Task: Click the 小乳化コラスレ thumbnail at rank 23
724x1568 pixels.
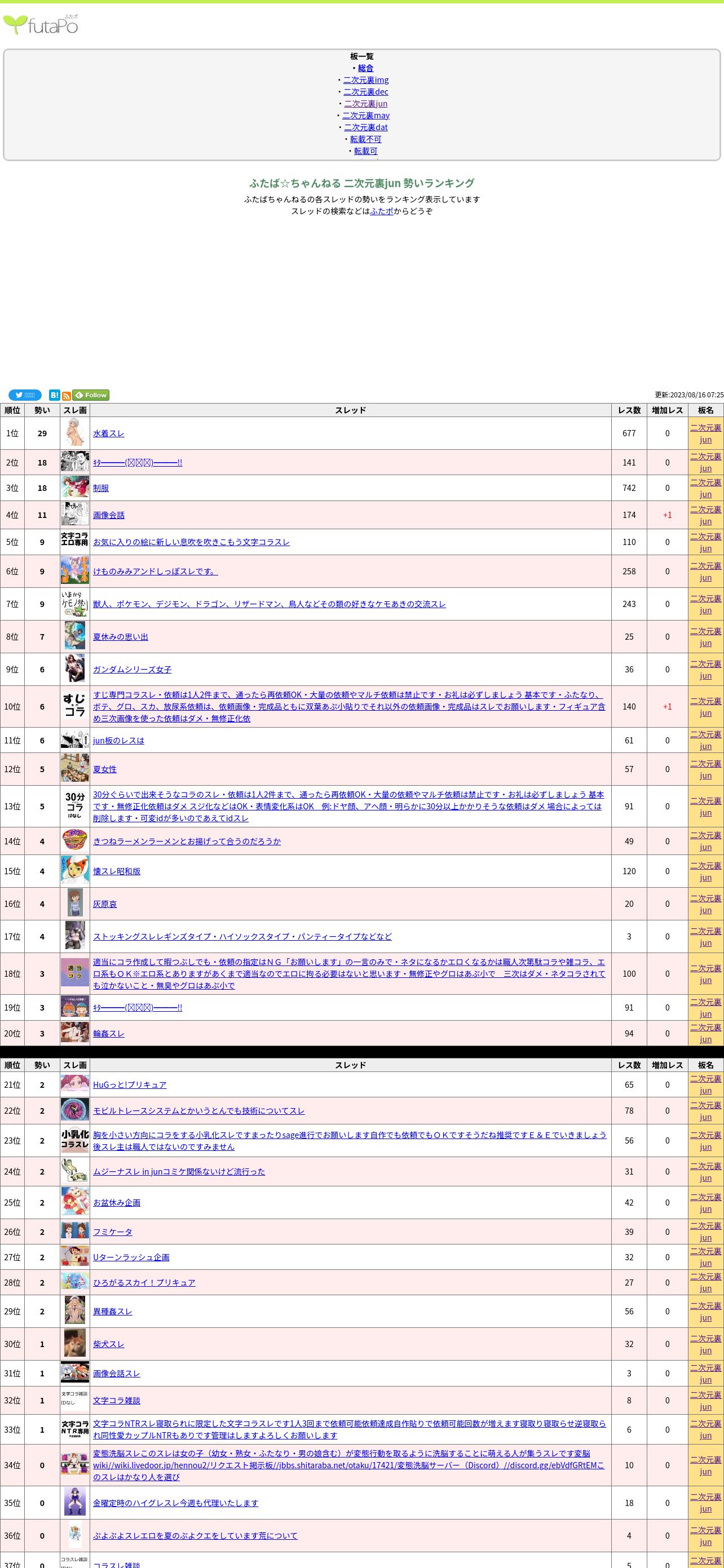Action: [x=75, y=1141]
